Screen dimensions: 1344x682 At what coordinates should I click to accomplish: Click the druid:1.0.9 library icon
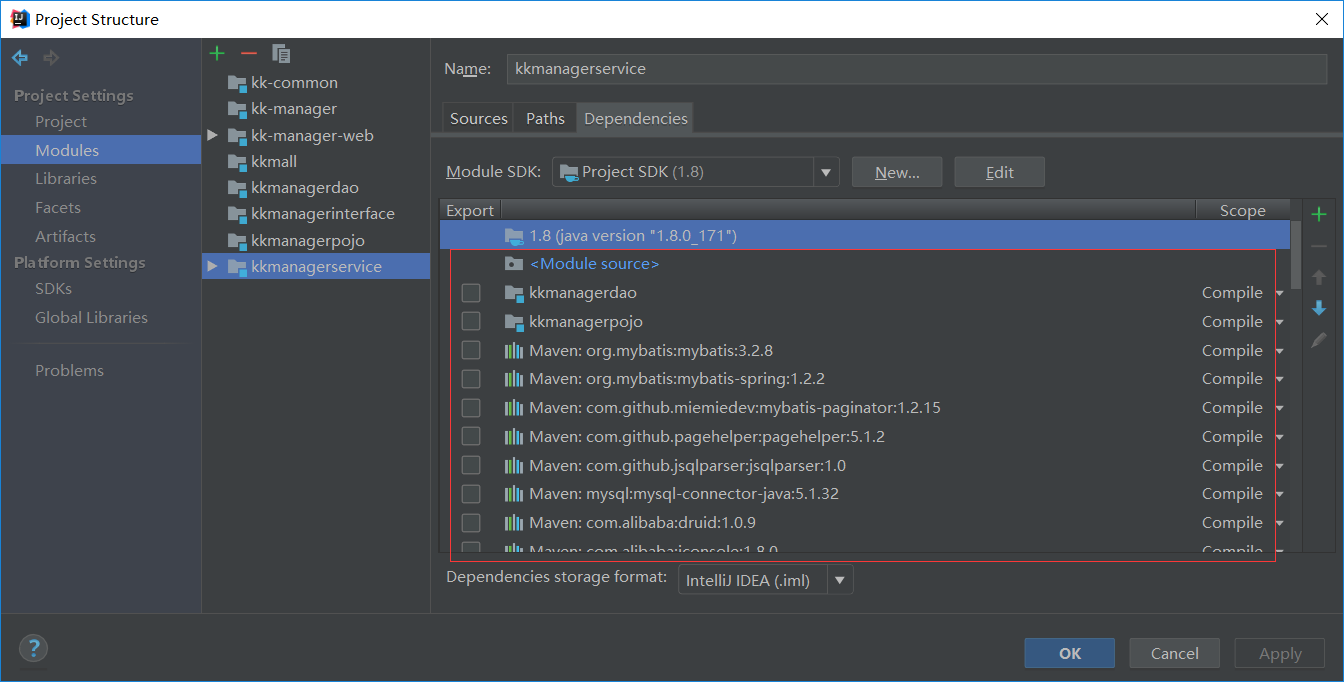click(514, 523)
